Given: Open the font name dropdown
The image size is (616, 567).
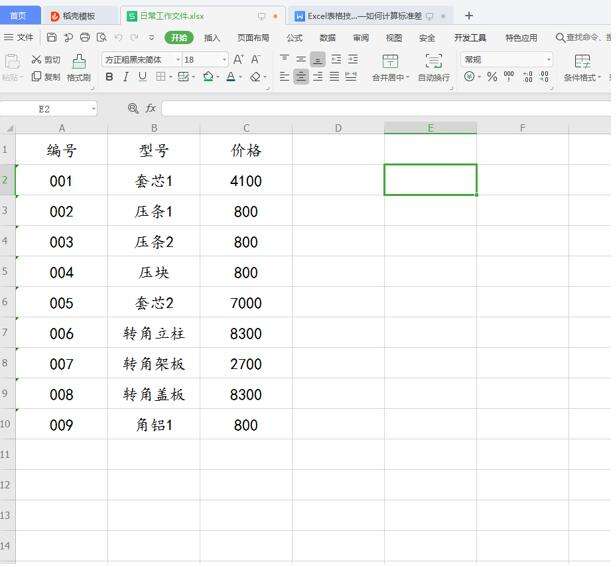Looking at the screenshot, I should (139, 60).
